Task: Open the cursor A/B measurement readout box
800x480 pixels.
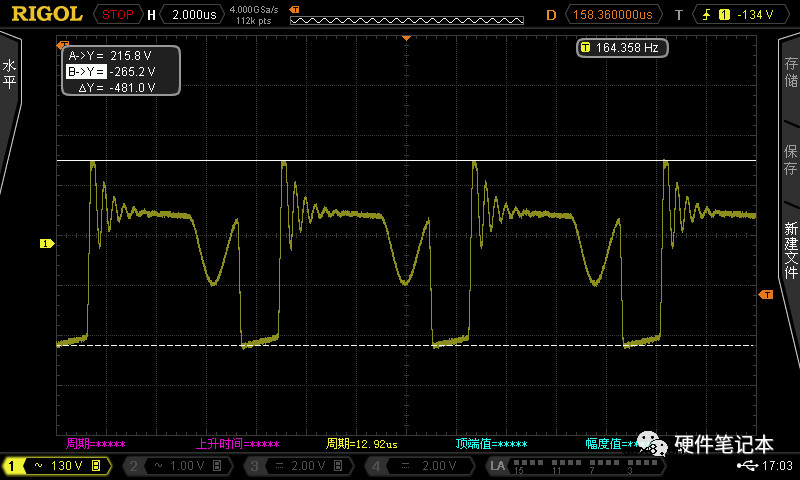Action: pos(122,72)
